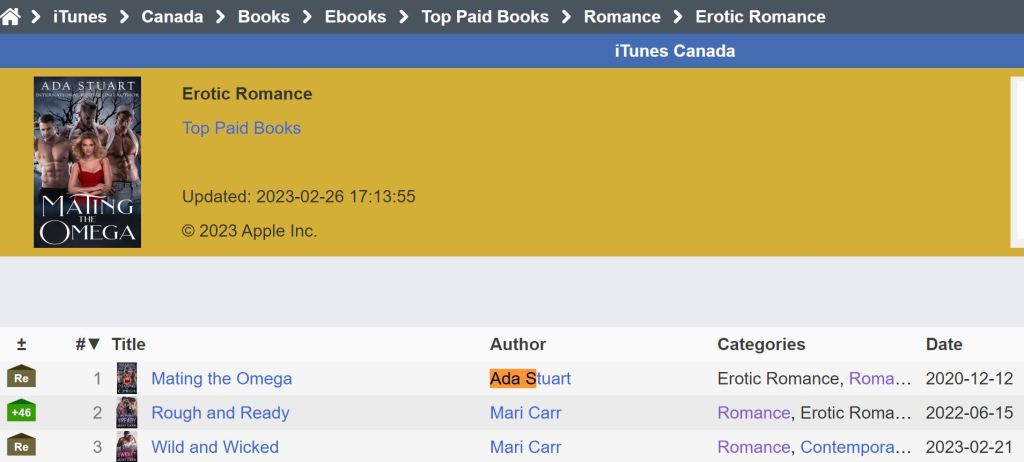1024x462 pixels.
Task: Click the purple Romance category for Rough and Ready
Action: point(753,413)
